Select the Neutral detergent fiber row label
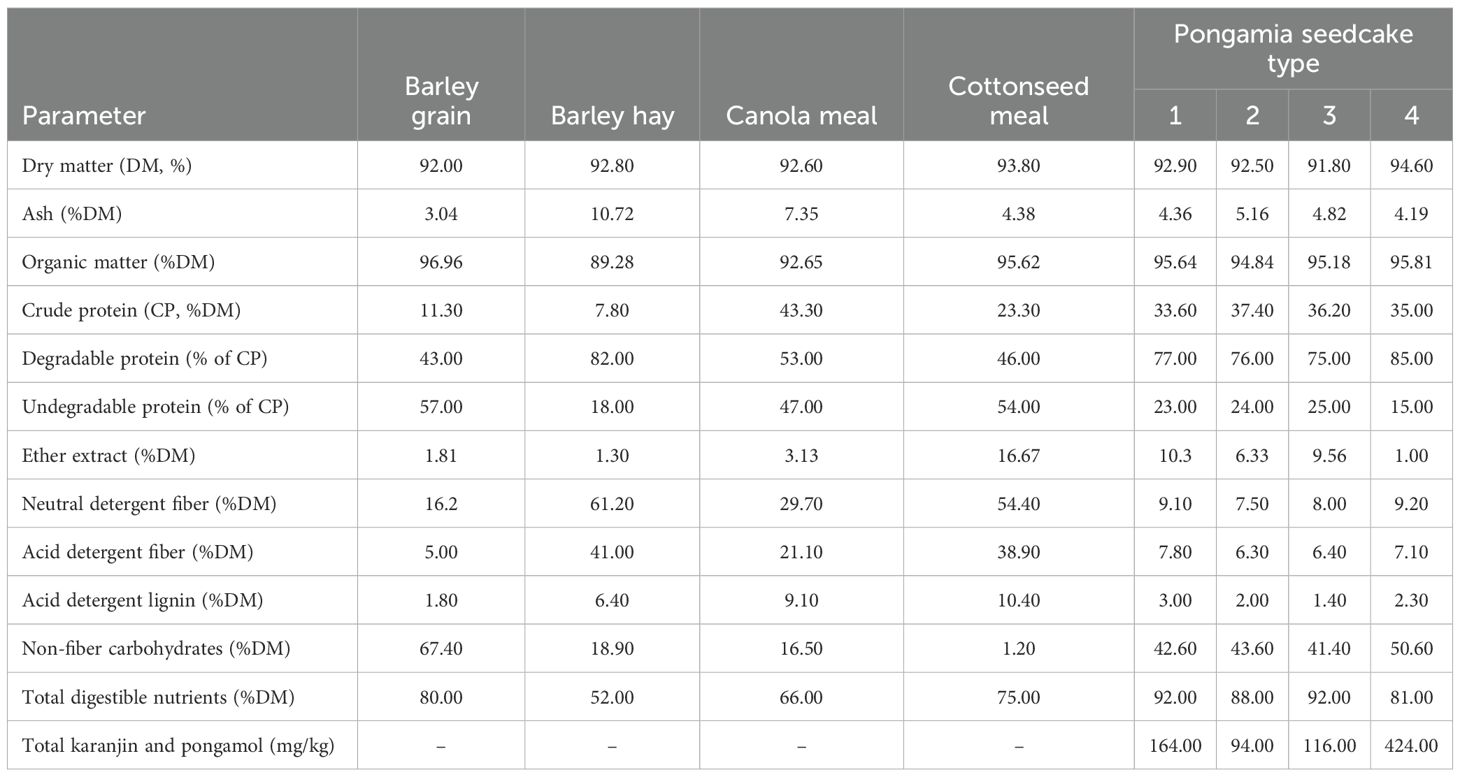Screen dimensions: 1460x777 click(149, 504)
